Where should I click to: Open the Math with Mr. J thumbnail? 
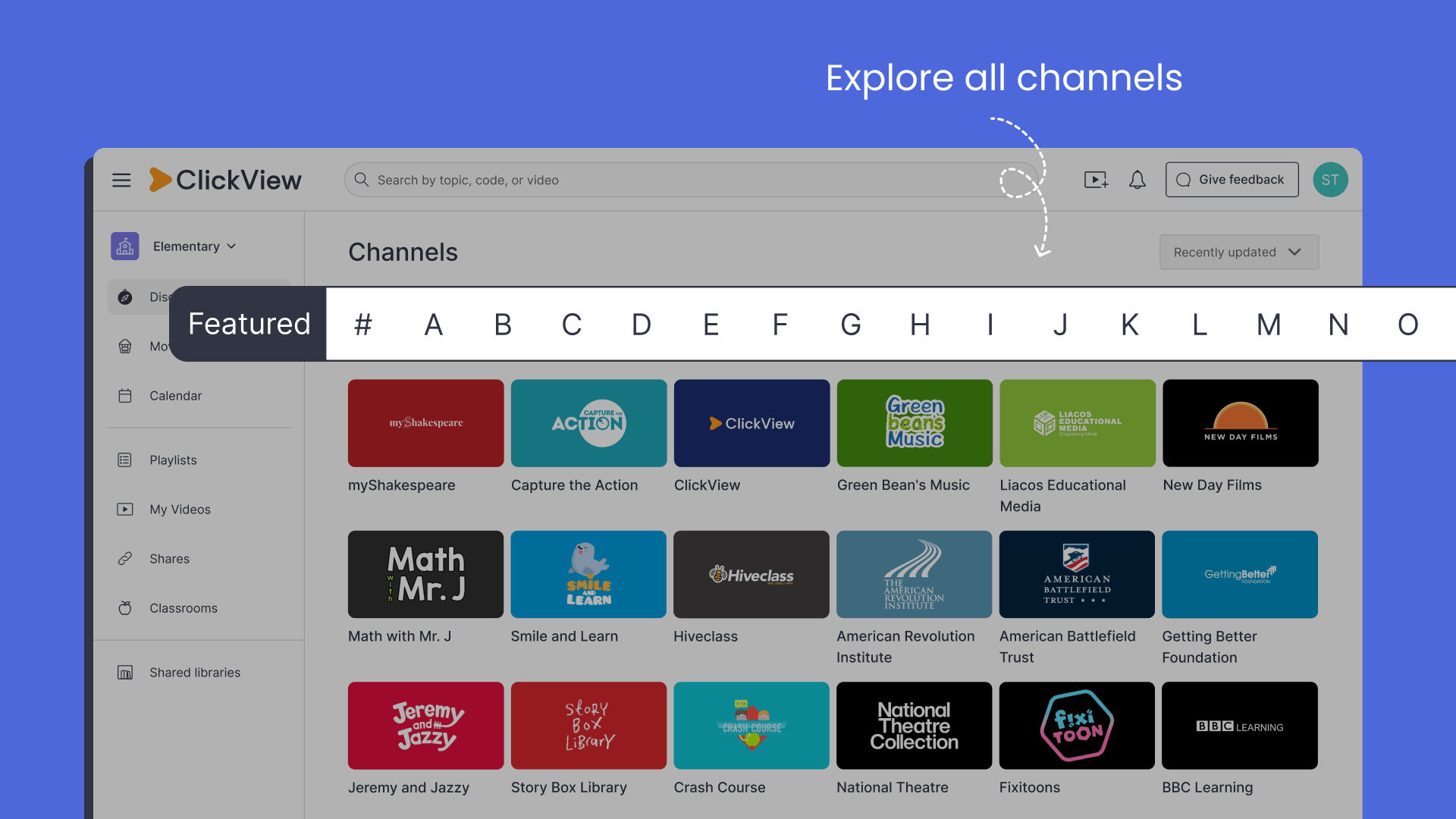click(425, 574)
